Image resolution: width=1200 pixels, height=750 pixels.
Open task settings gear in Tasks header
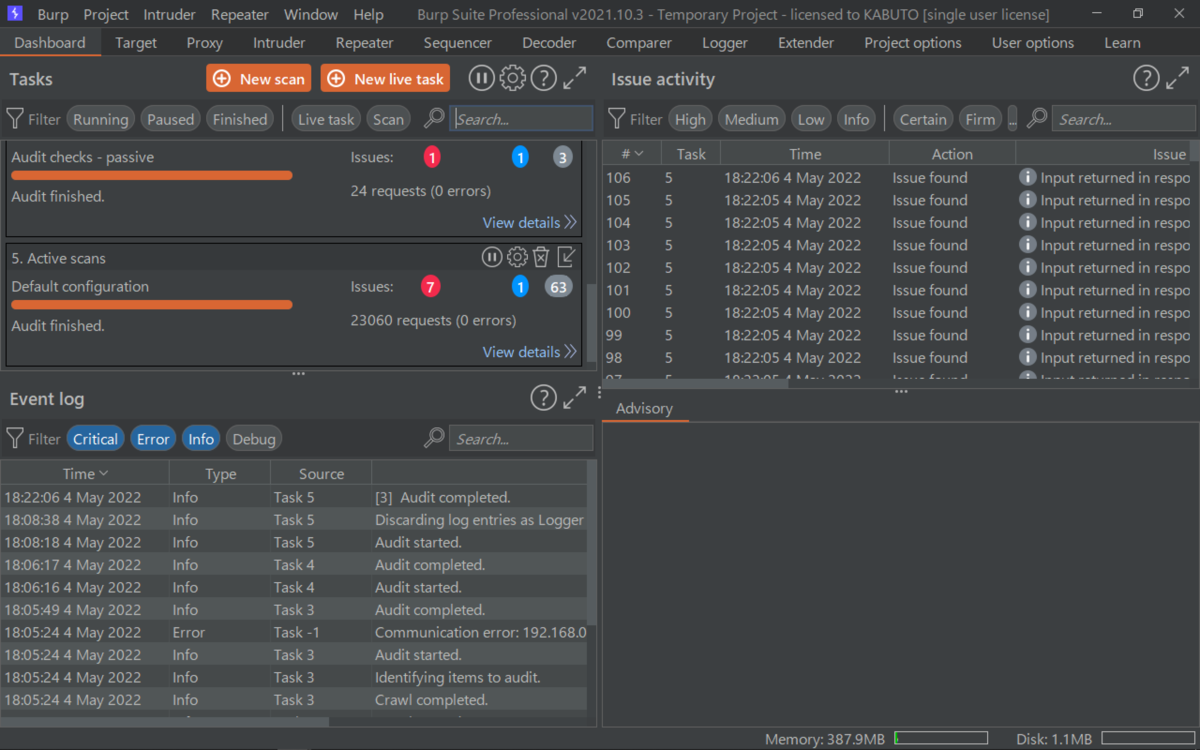click(x=512, y=79)
